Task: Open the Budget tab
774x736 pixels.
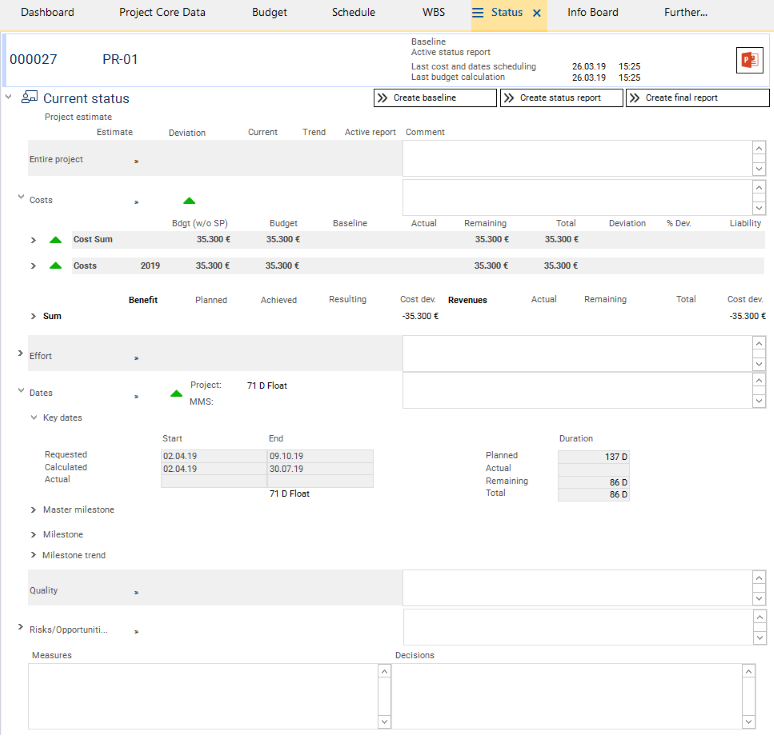Action: coord(269,12)
